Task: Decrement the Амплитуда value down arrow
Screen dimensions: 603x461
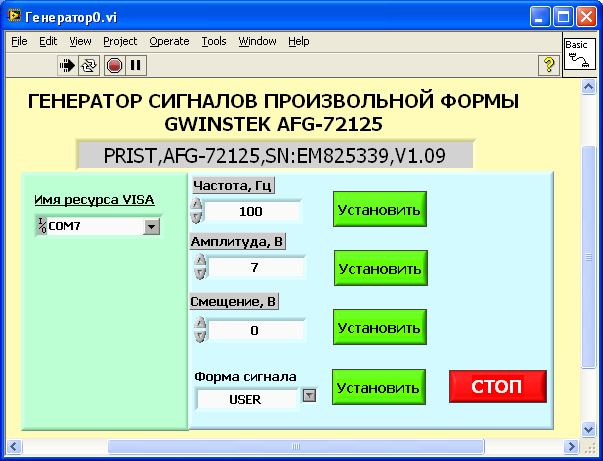Action: click(x=200, y=273)
